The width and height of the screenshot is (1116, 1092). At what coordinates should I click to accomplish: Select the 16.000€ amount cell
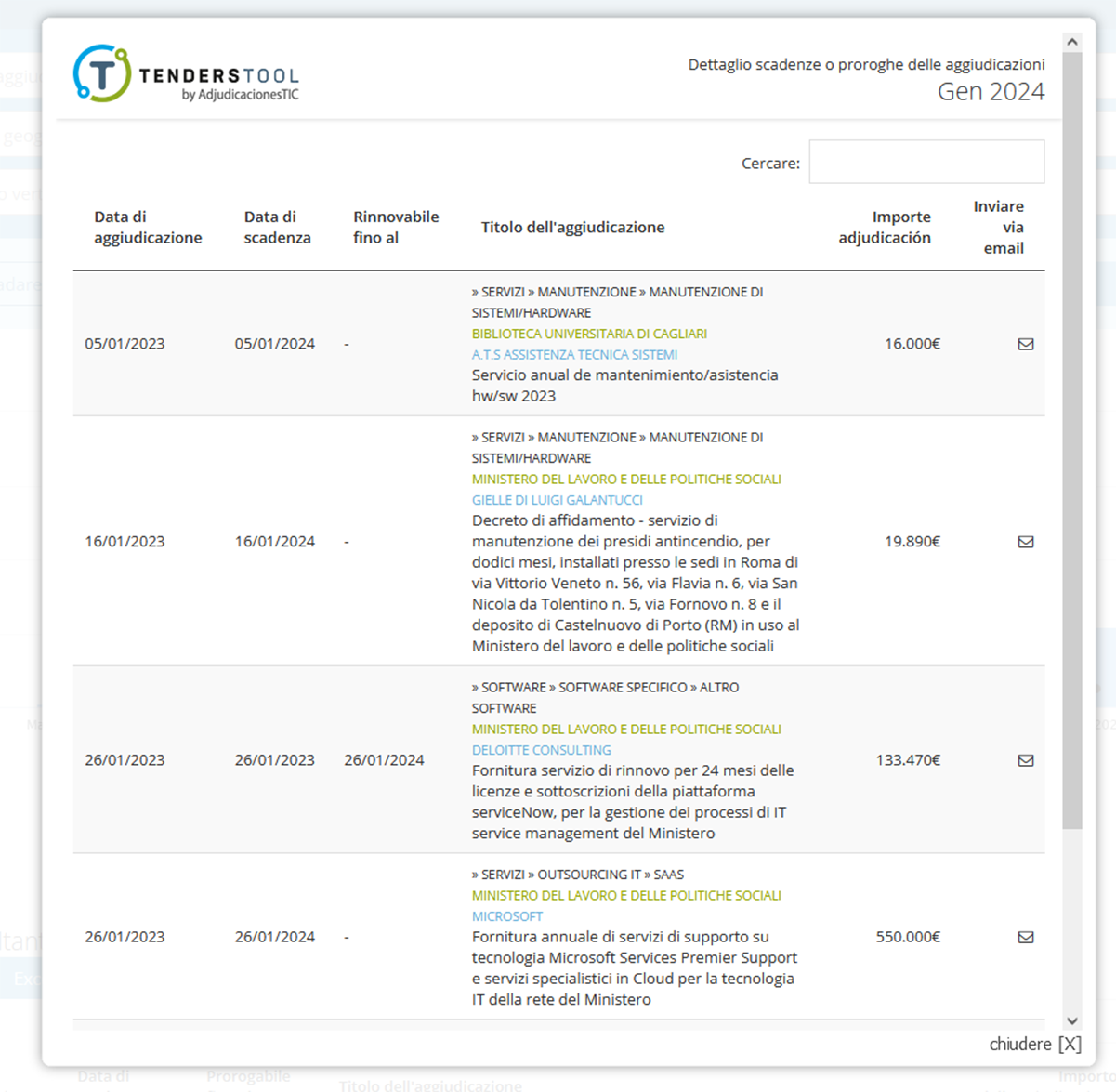[x=912, y=344]
